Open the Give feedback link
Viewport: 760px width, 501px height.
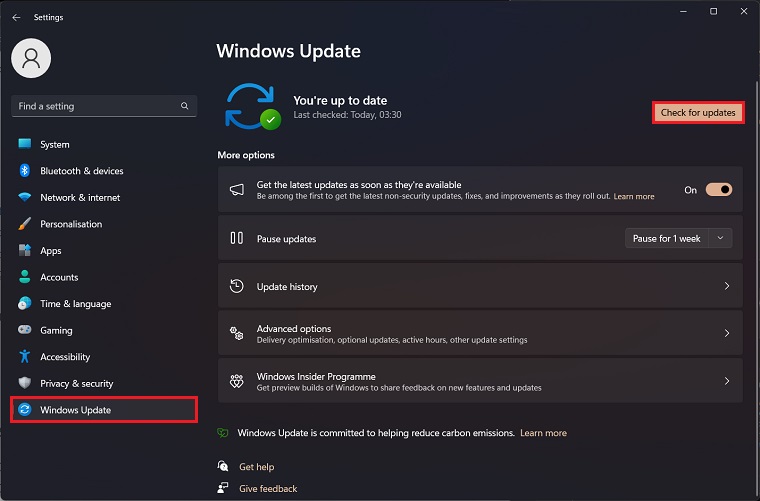coord(268,489)
